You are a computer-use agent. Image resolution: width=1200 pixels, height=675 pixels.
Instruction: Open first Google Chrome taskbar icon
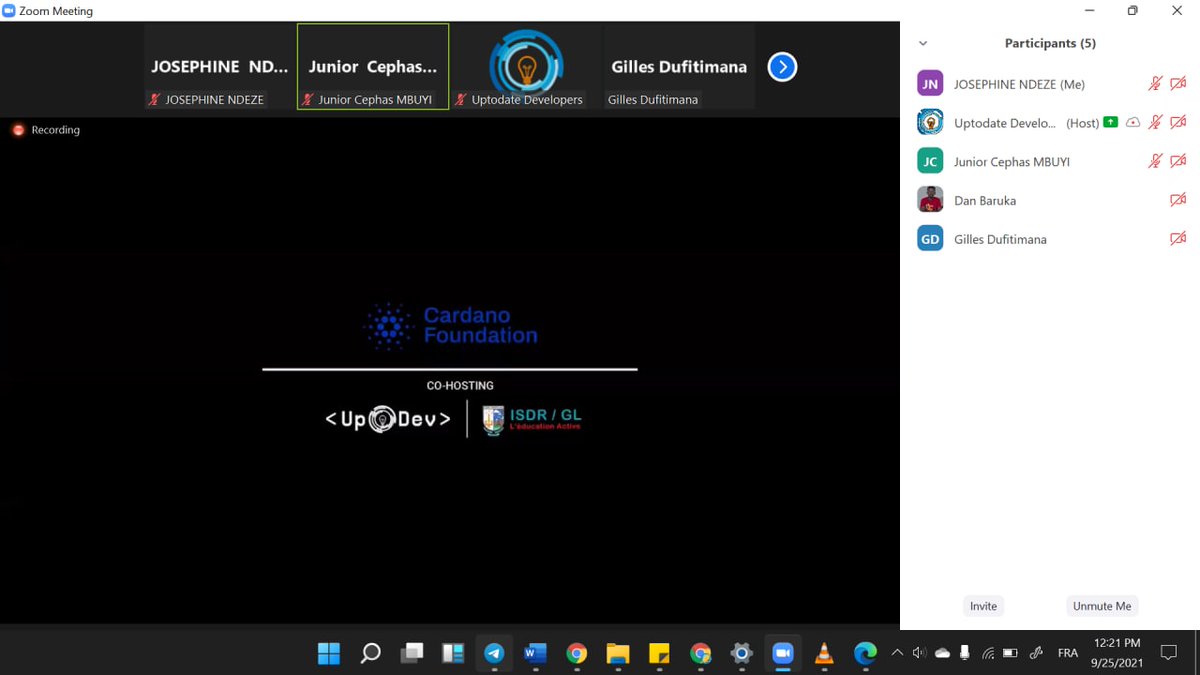(577, 654)
